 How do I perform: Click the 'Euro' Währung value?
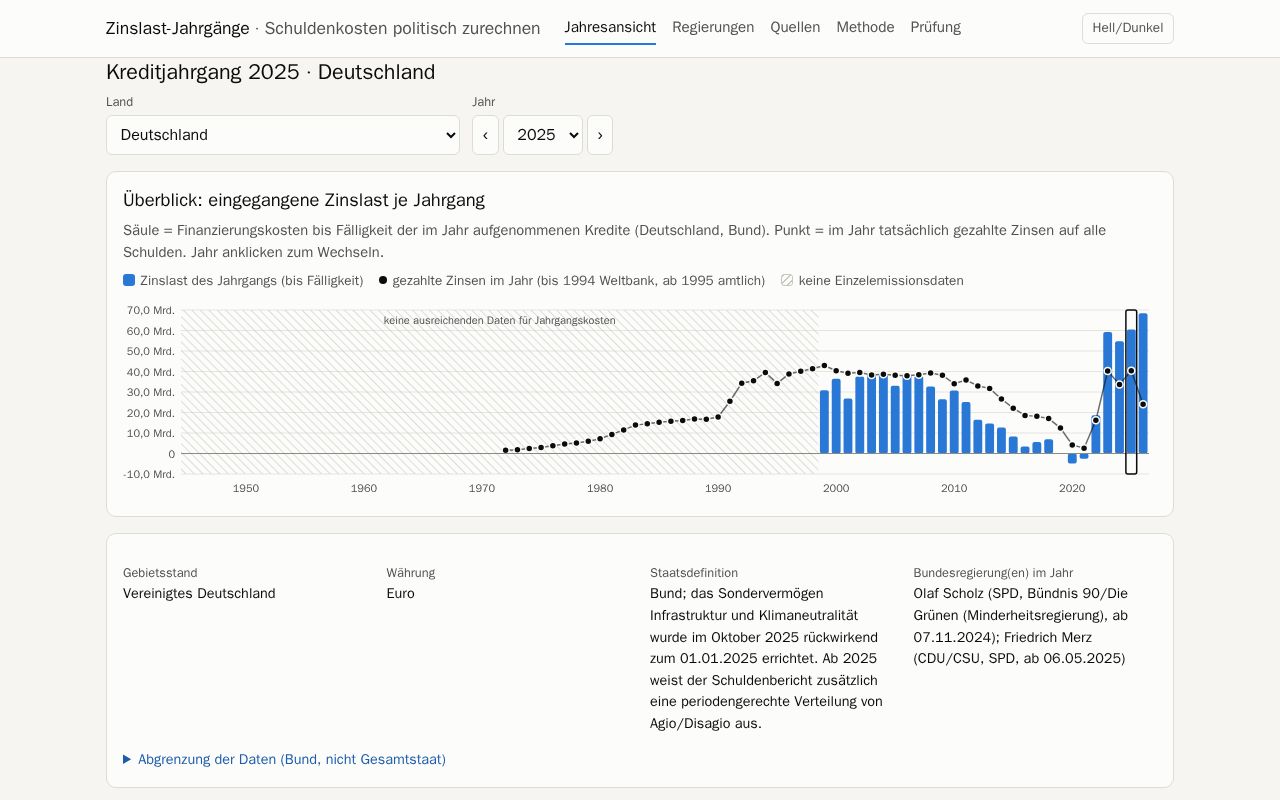pyautogui.click(x=400, y=594)
